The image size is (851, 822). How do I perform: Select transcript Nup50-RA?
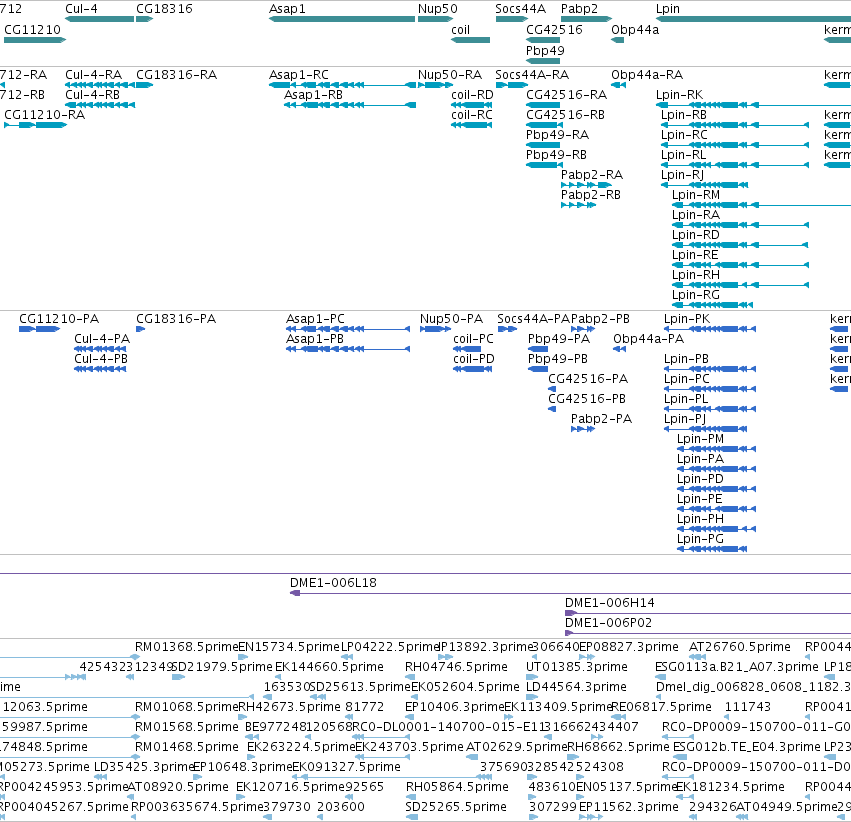coord(435,85)
